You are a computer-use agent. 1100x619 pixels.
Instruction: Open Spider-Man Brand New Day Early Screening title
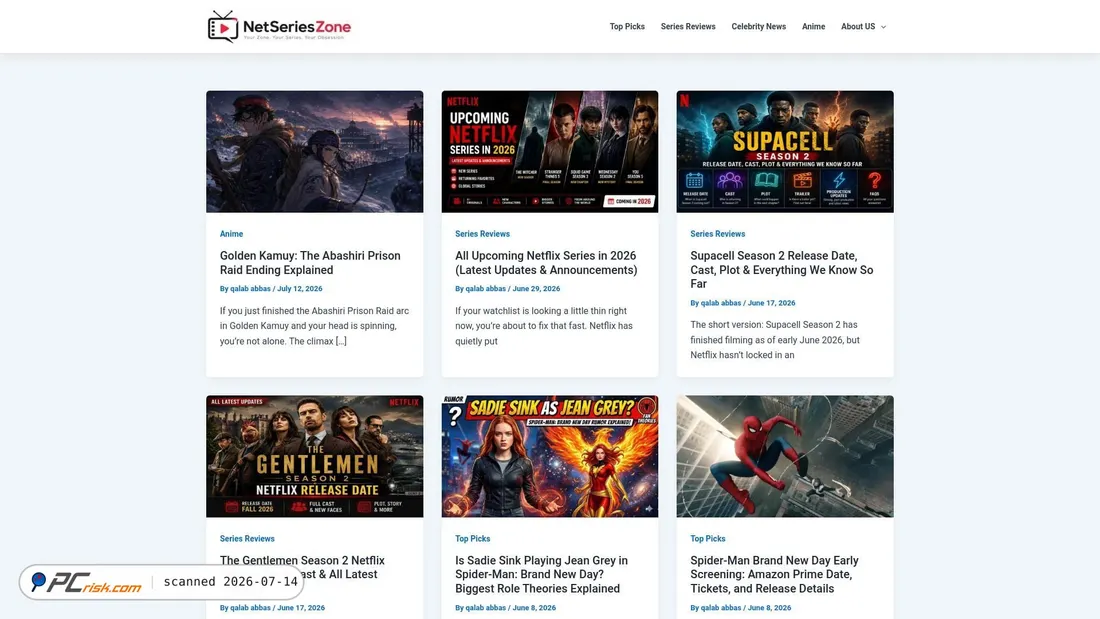point(774,574)
